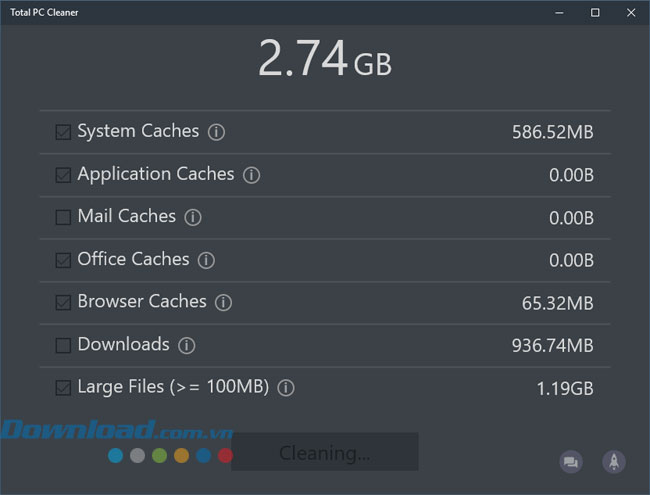Screen dimensions: 650x495
Task: Uncheck the System Caches checkbox
Action: 63,132
